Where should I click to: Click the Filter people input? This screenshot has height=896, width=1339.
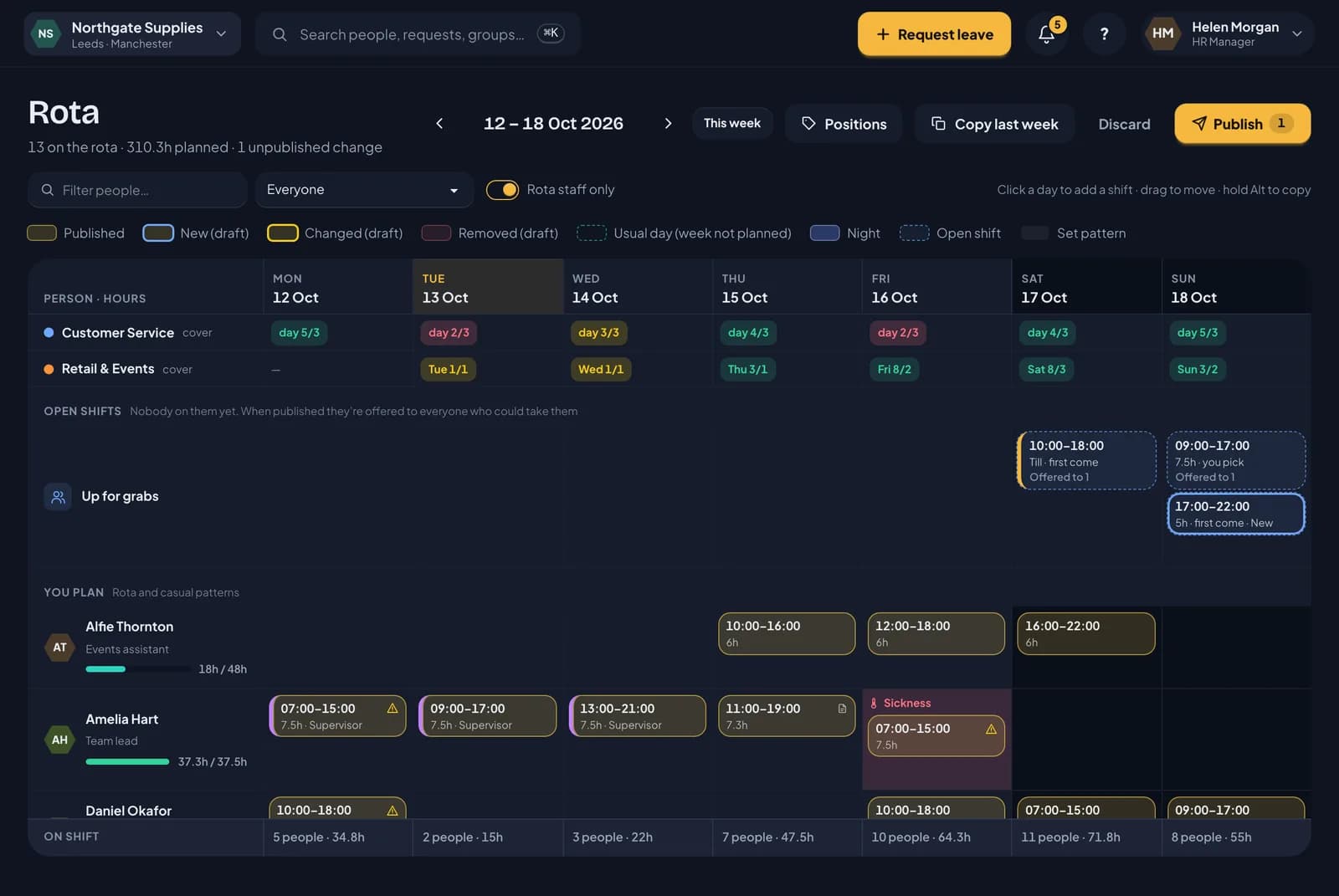137,190
